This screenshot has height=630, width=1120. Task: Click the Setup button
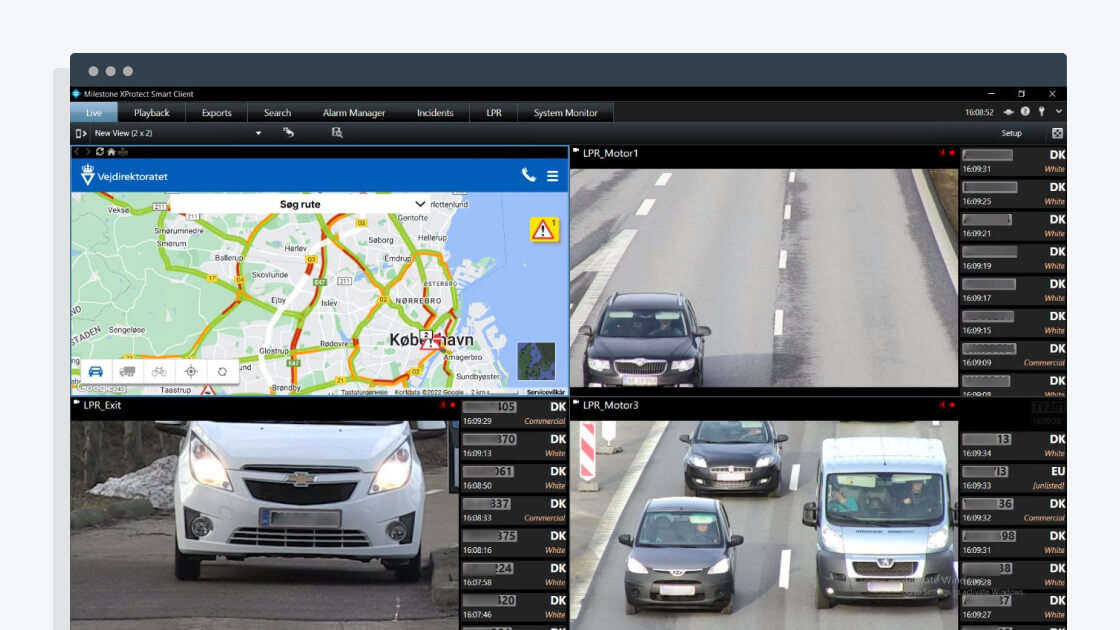tap(1012, 133)
